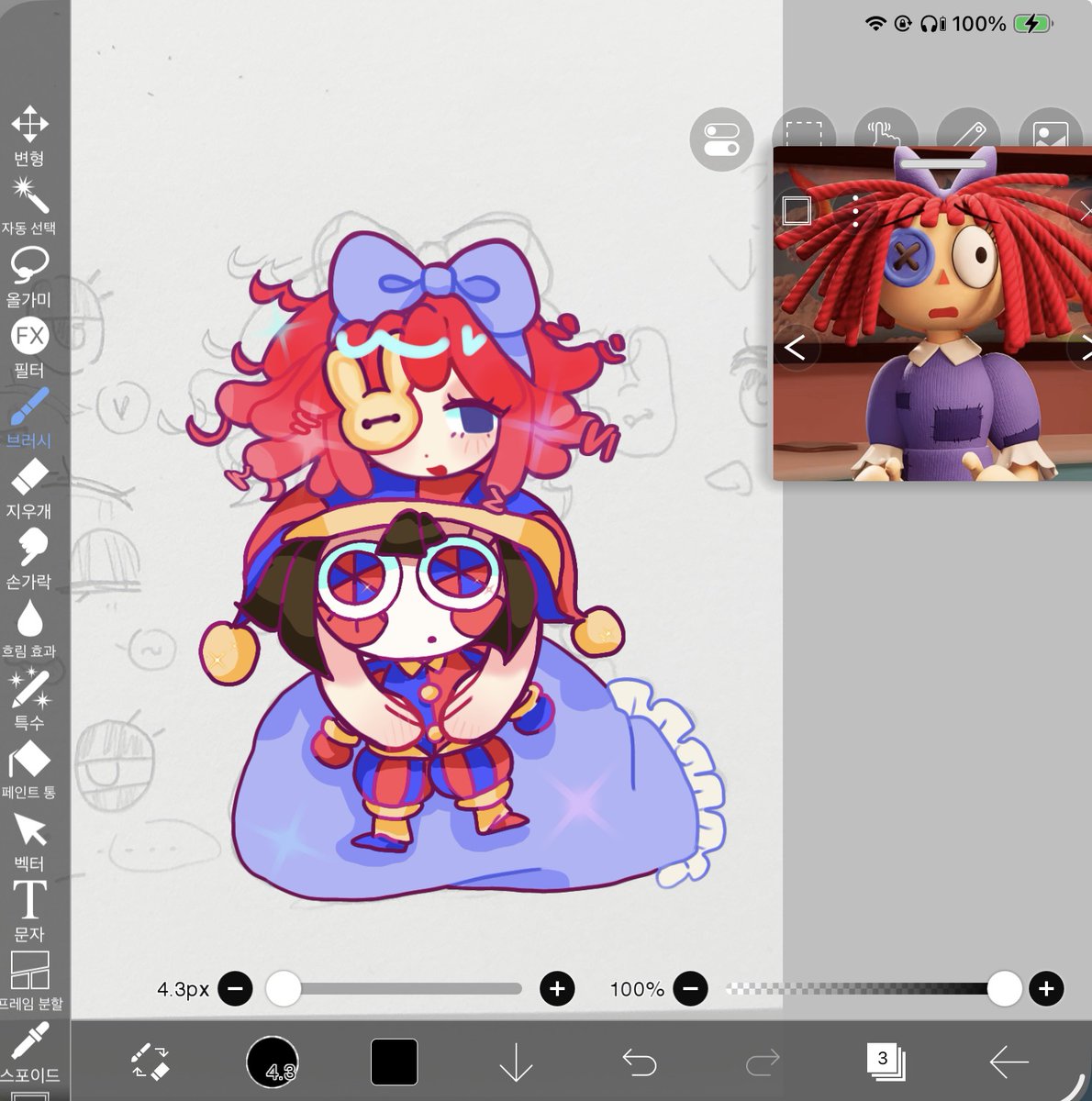
Task: Select the Transform (변형) tool
Action: click(29, 135)
